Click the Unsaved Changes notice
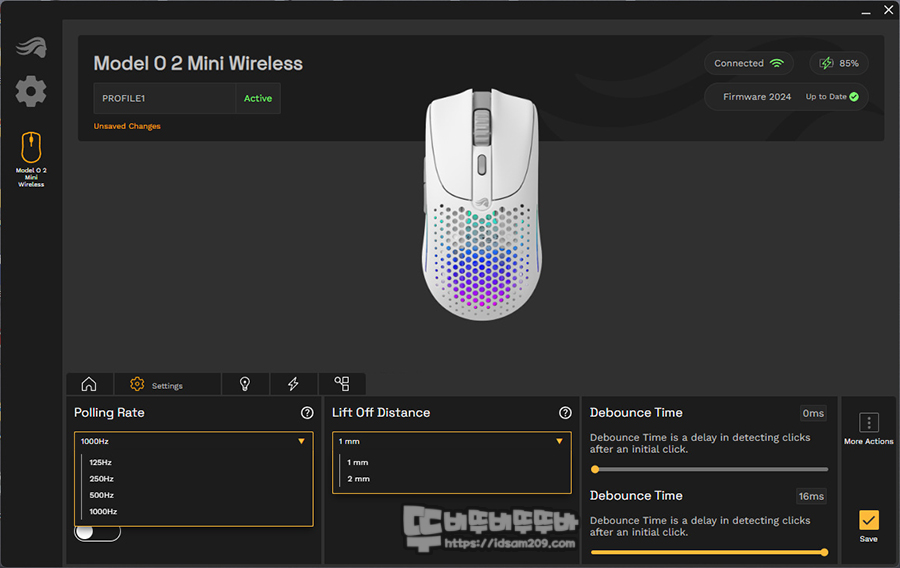 pos(127,126)
